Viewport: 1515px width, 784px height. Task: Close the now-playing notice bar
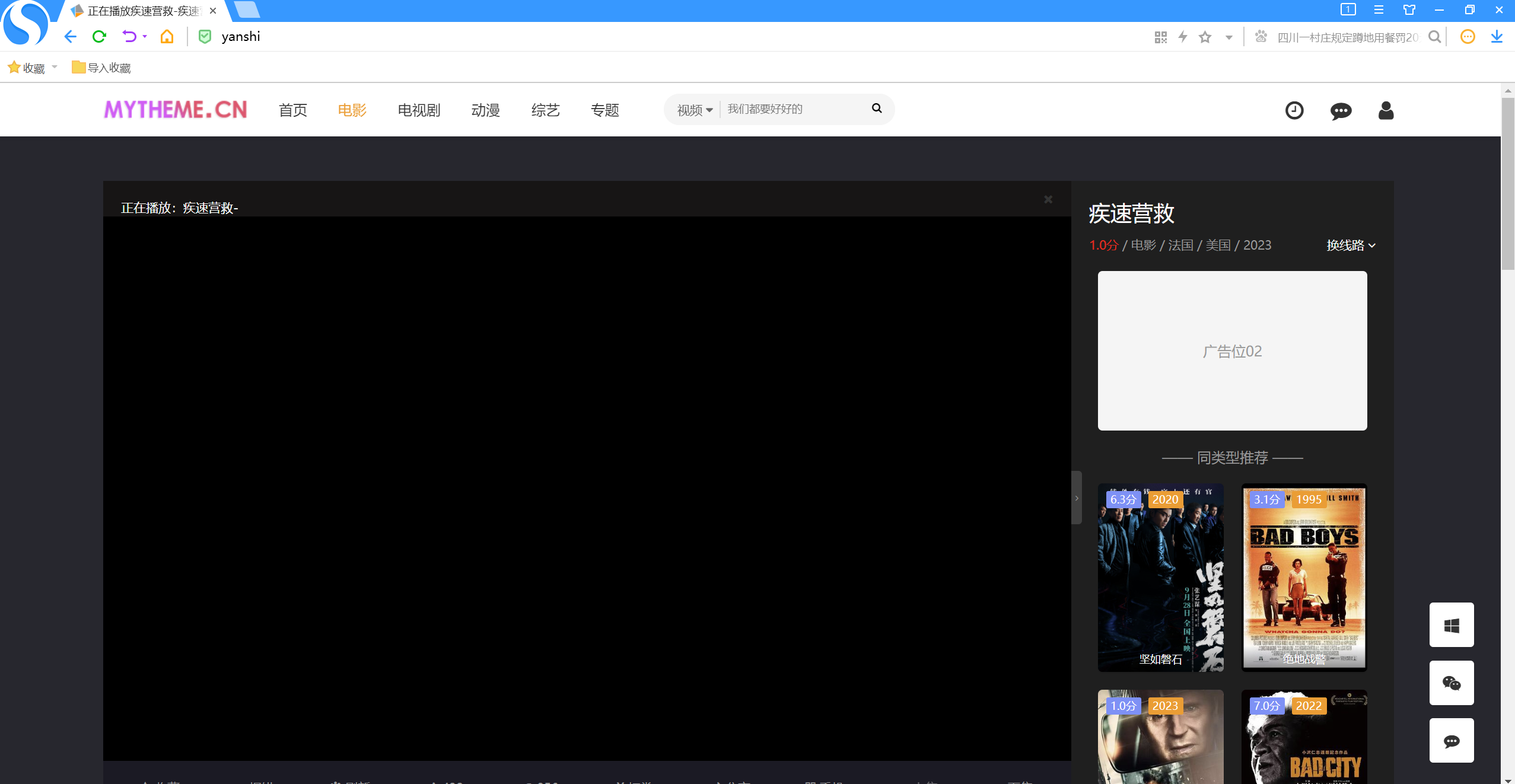[1048, 199]
